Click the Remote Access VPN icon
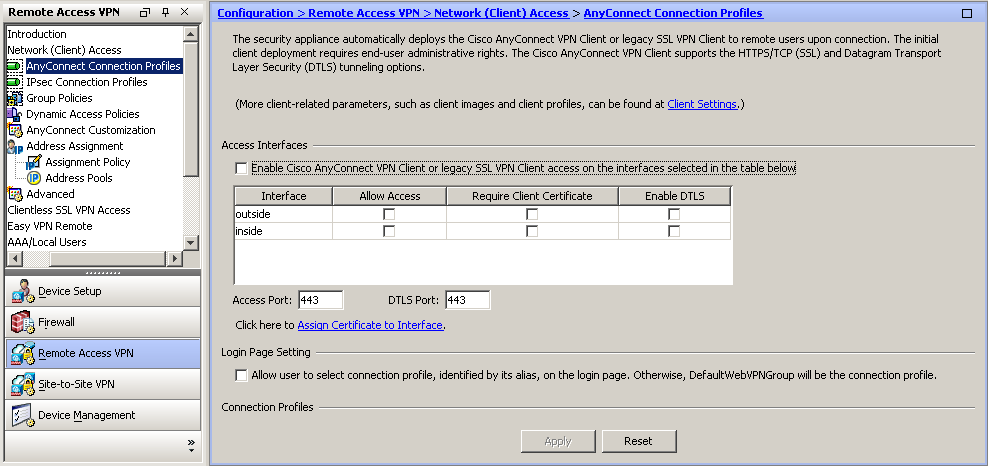The width and height of the screenshot is (988, 466). tap(23, 353)
